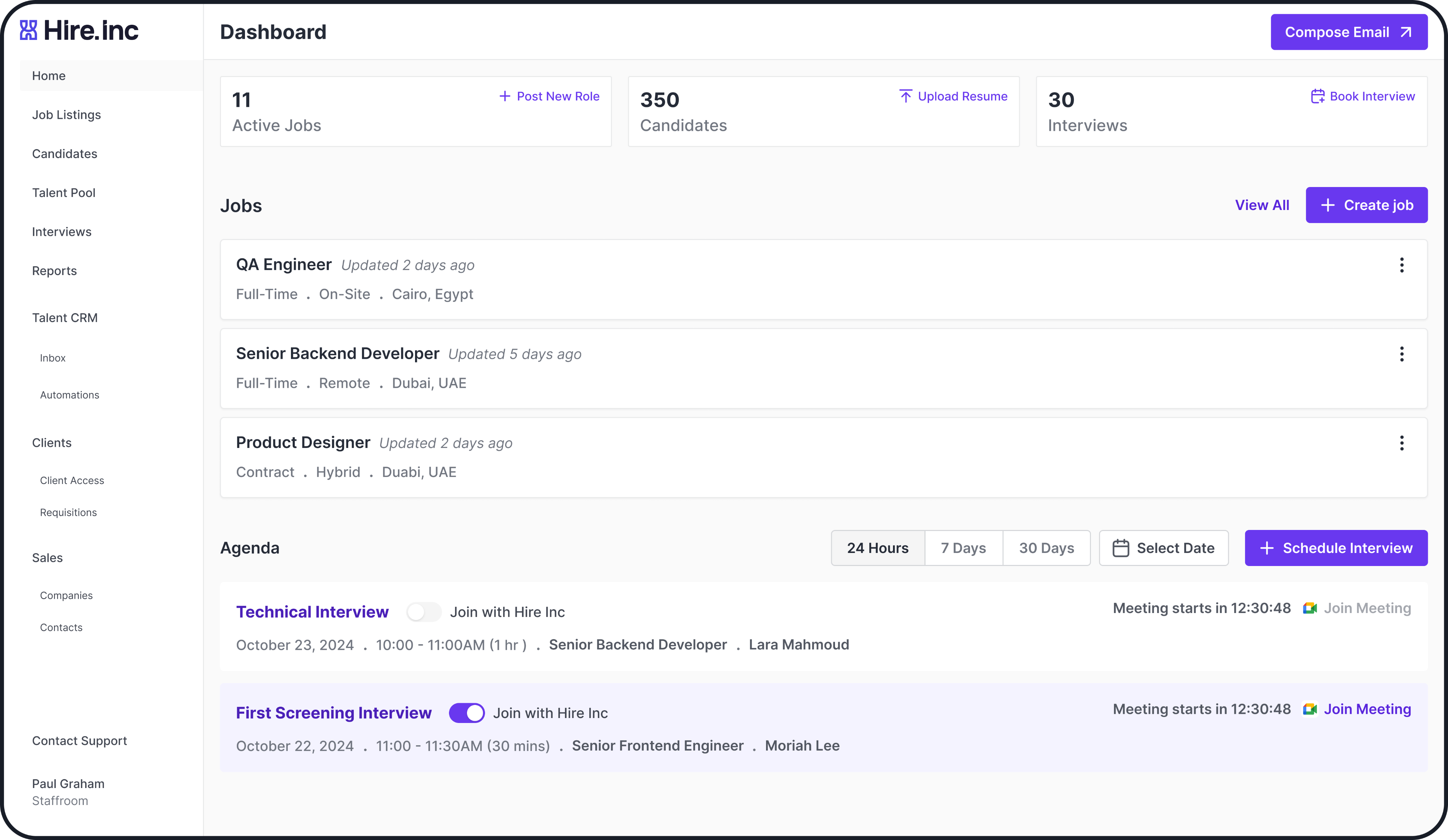Click the upload arrow icon for resumes
The image size is (1448, 840).
pos(906,96)
